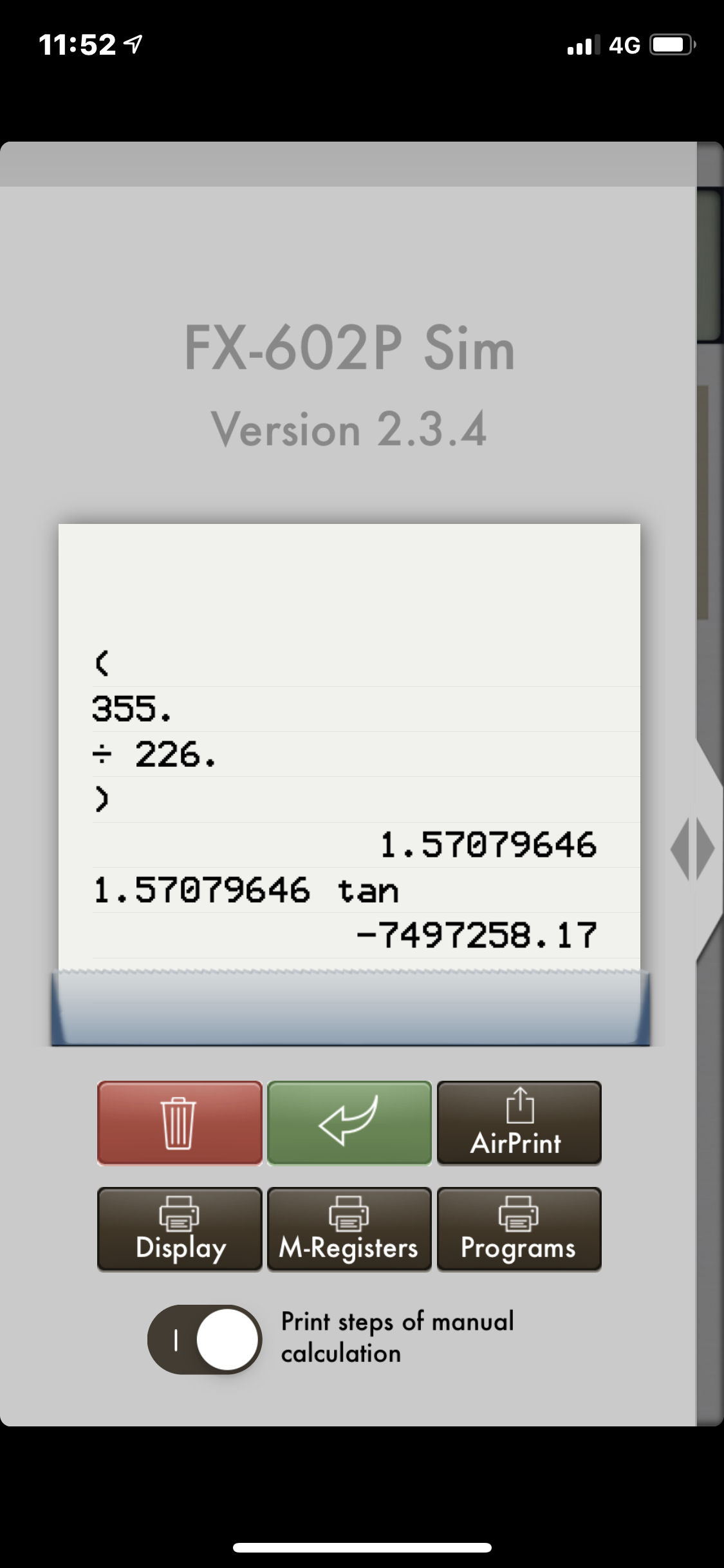The width and height of the screenshot is (724, 1568).
Task: Tap the red trash can button
Action: [180, 1123]
